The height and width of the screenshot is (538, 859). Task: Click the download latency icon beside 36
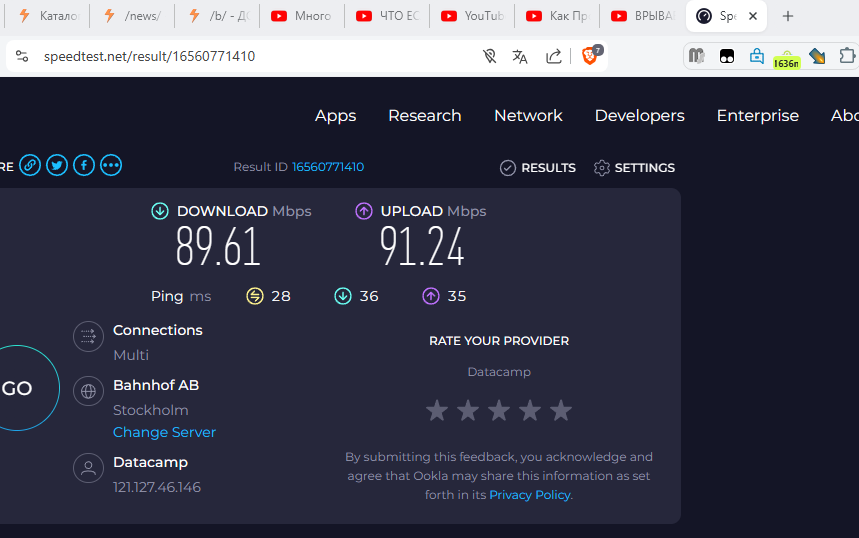click(343, 296)
